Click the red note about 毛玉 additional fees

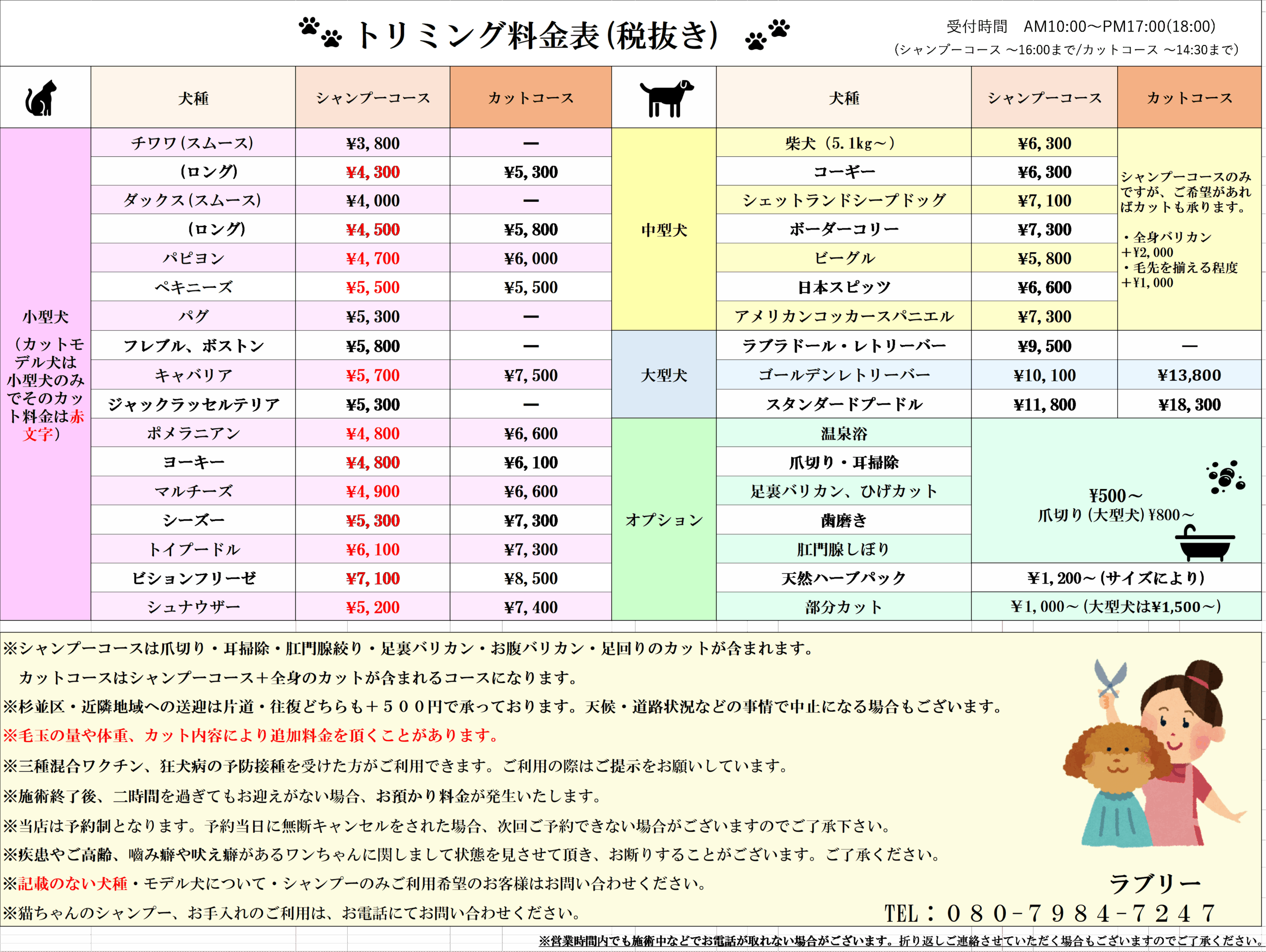coord(252,735)
